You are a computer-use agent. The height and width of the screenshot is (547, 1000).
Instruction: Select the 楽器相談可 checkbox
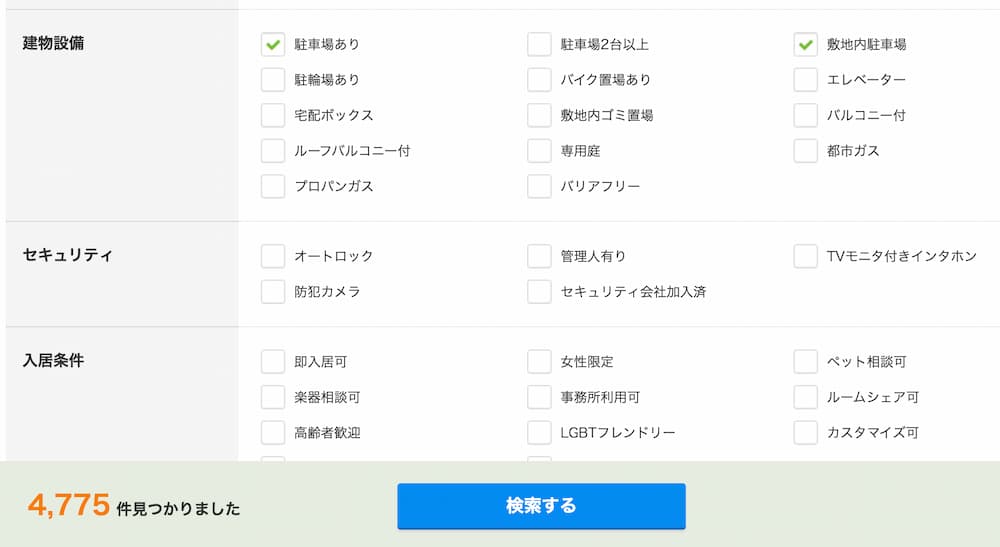273,397
